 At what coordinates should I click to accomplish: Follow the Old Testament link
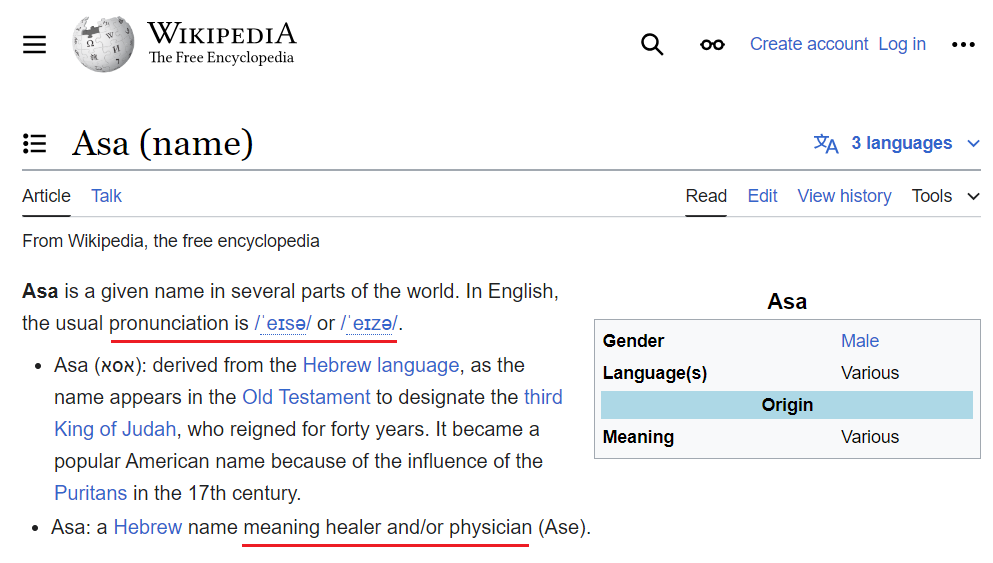307,397
